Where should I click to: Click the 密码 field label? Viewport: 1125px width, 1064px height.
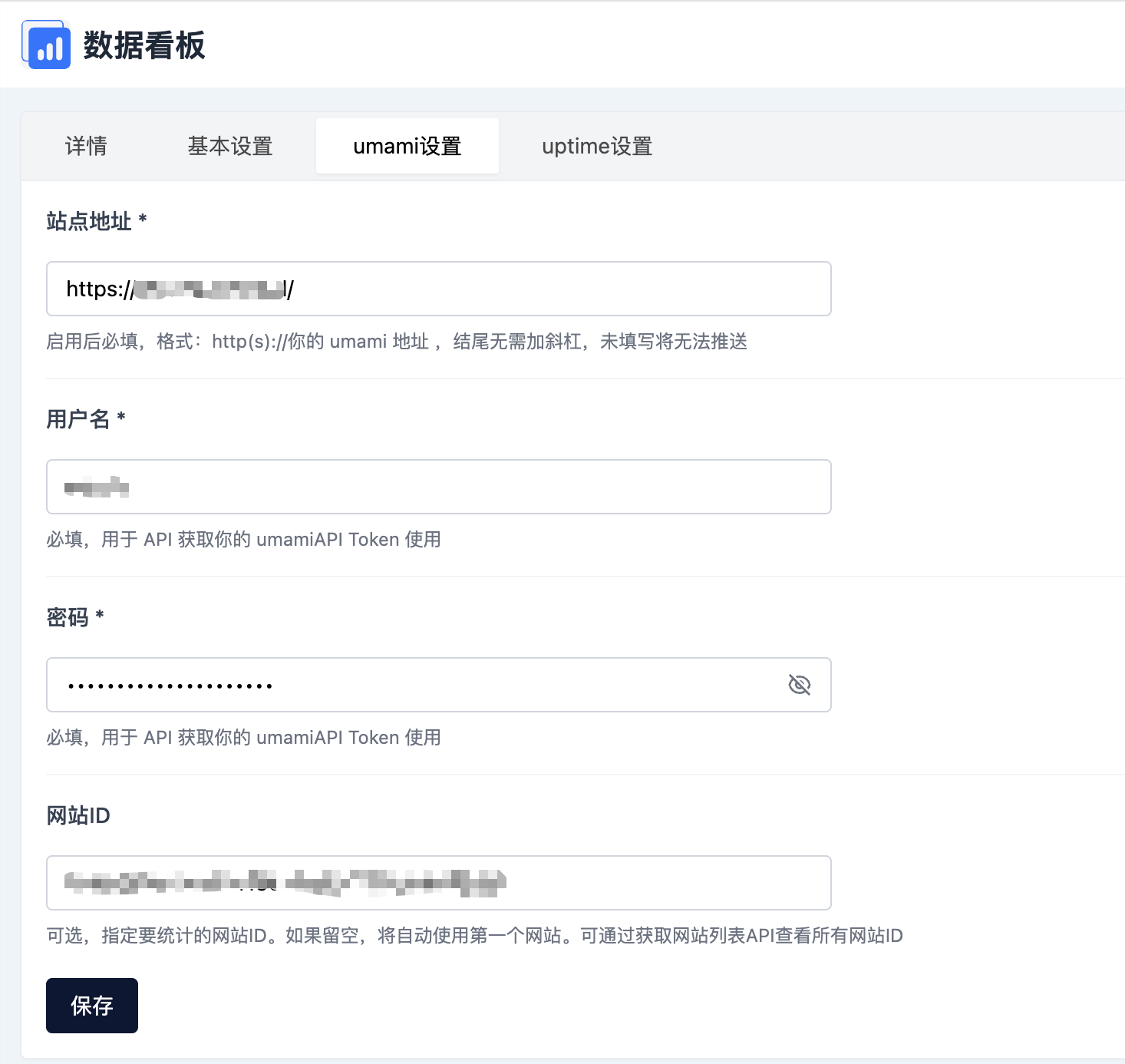[x=68, y=617]
